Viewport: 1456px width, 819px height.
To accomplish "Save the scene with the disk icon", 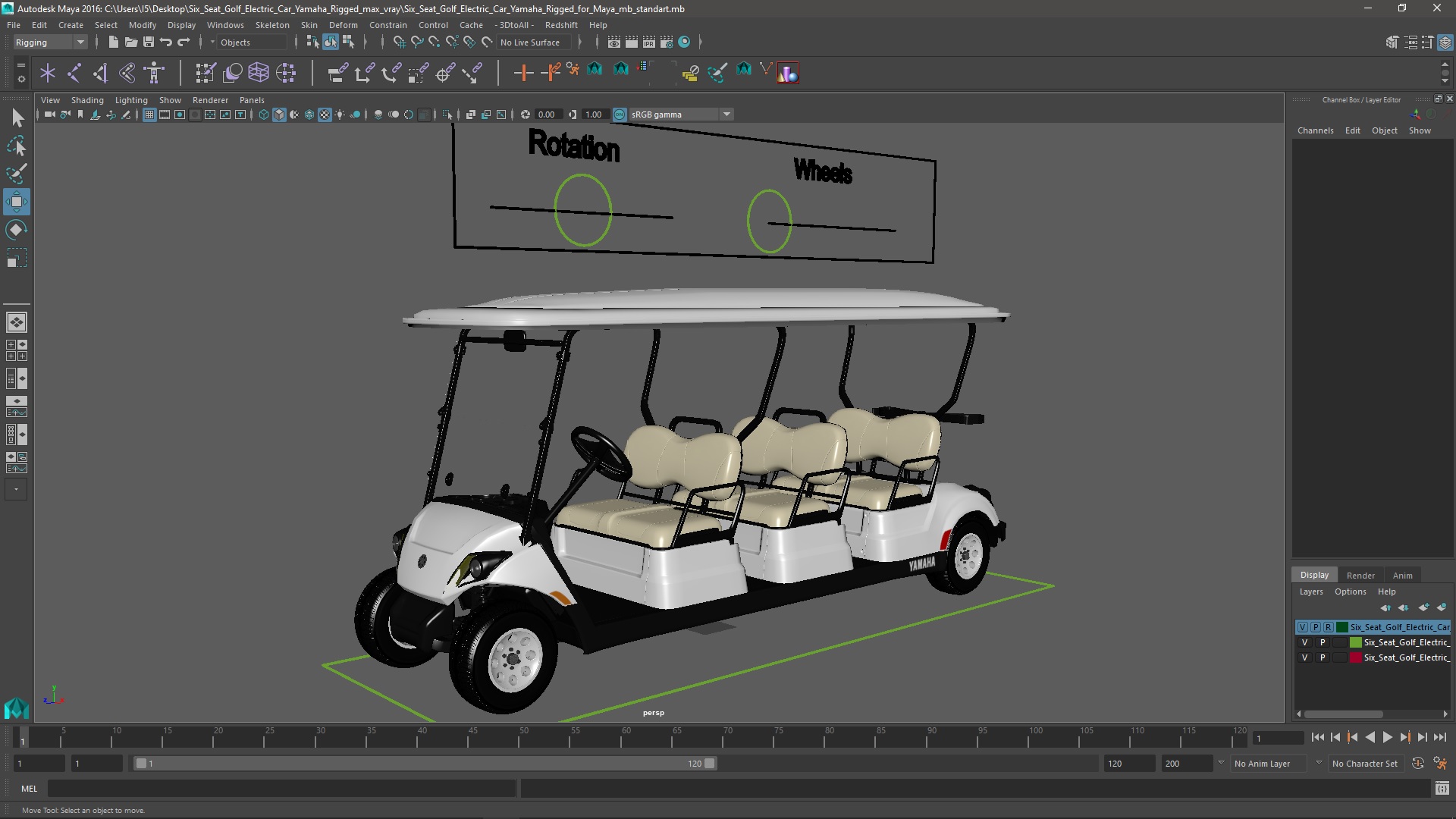I will pyautogui.click(x=149, y=42).
